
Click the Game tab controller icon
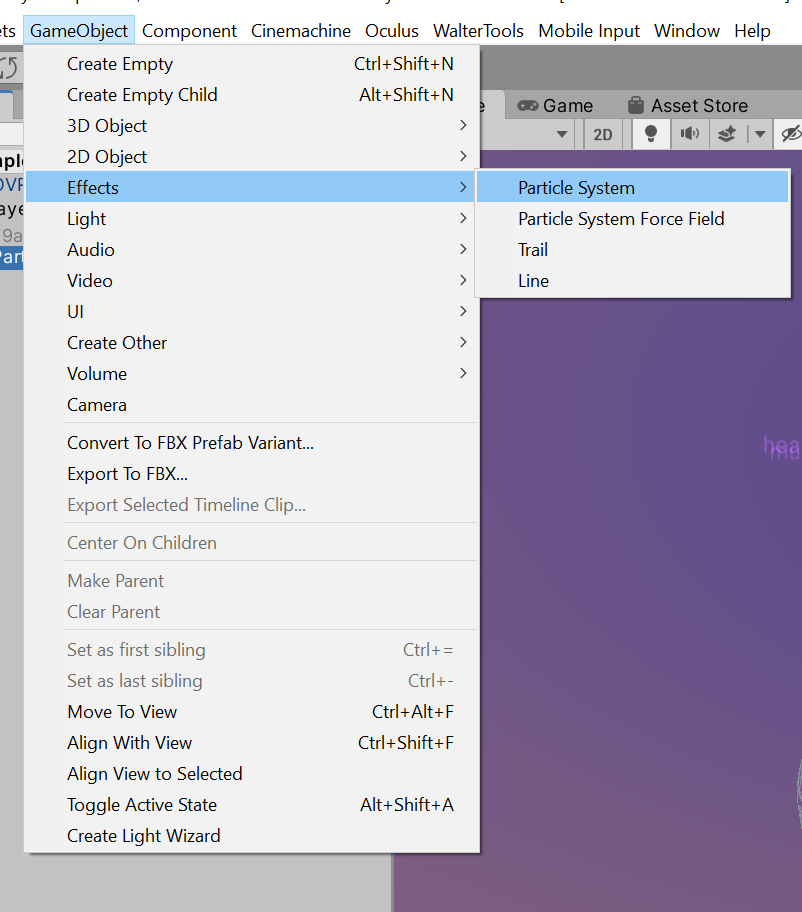coord(527,105)
